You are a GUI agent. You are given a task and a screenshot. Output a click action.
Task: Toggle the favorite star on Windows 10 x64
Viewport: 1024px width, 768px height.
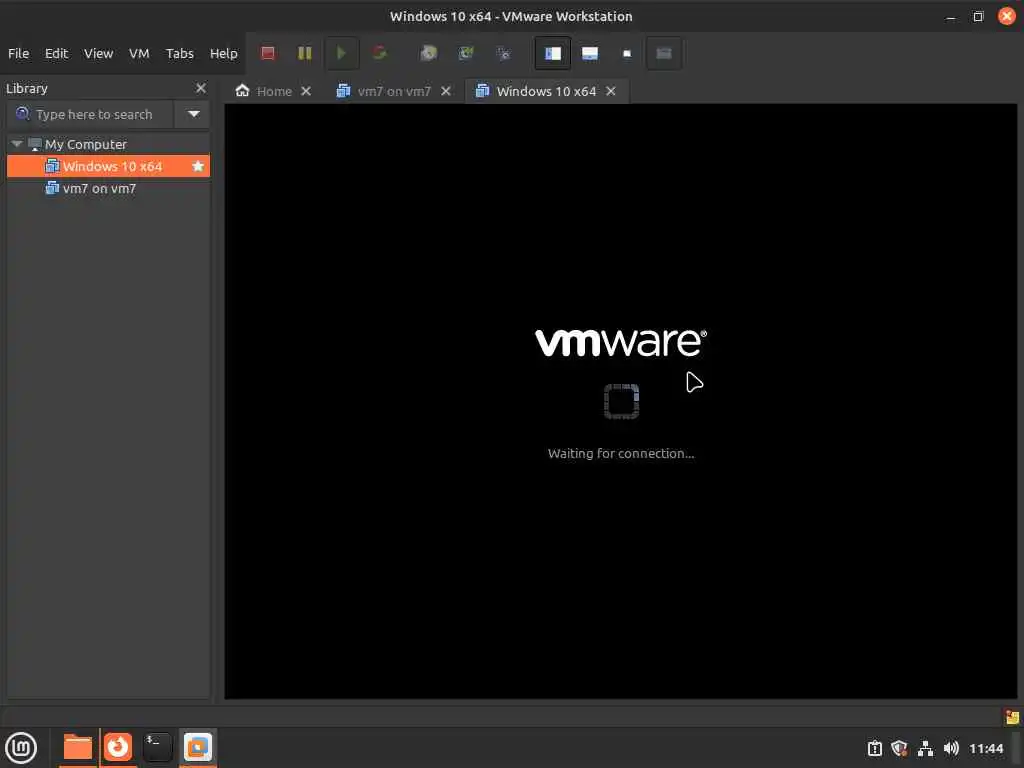coord(198,167)
